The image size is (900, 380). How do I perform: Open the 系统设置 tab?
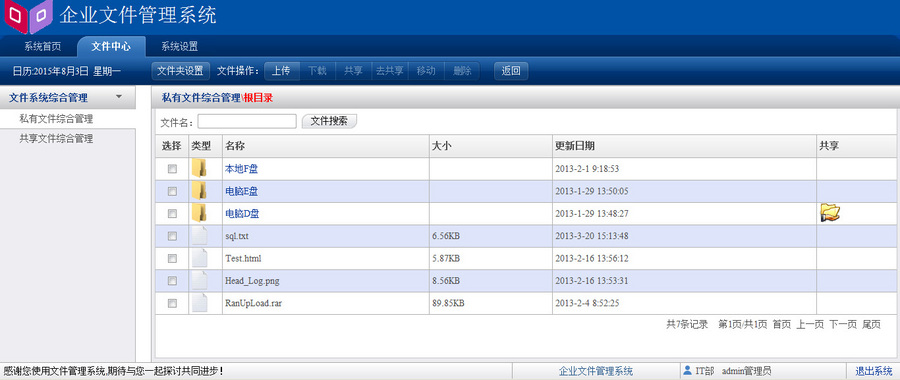tap(179, 46)
